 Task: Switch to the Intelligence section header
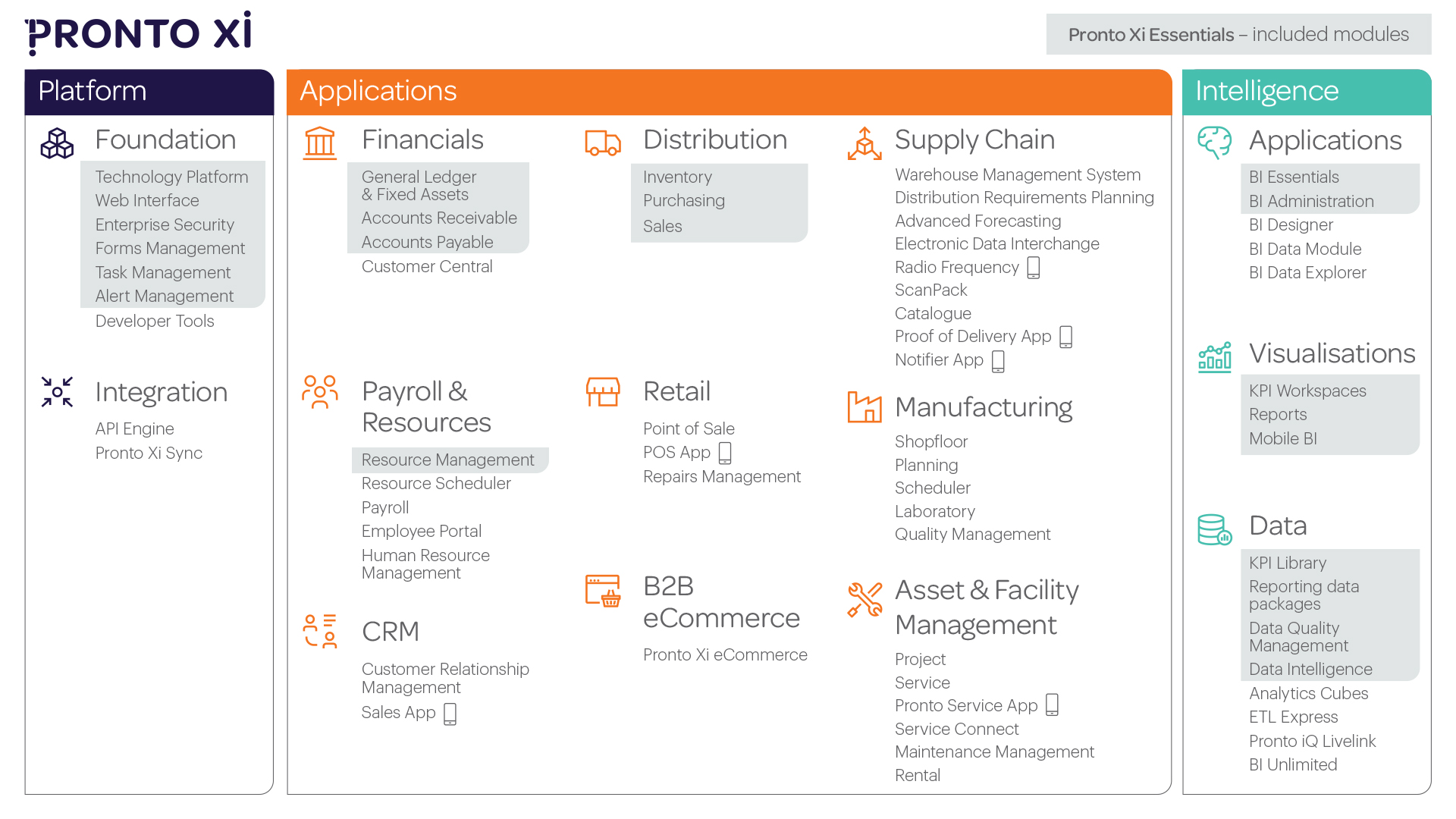click(1307, 92)
